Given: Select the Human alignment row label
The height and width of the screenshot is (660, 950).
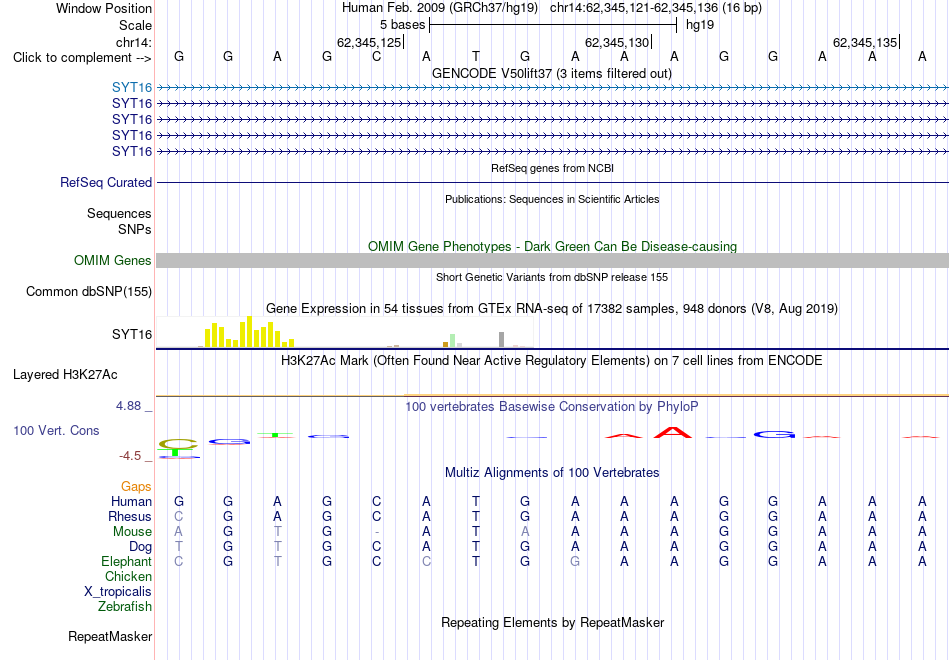Looking at the screenshot, I should click(x=131, y=501).
